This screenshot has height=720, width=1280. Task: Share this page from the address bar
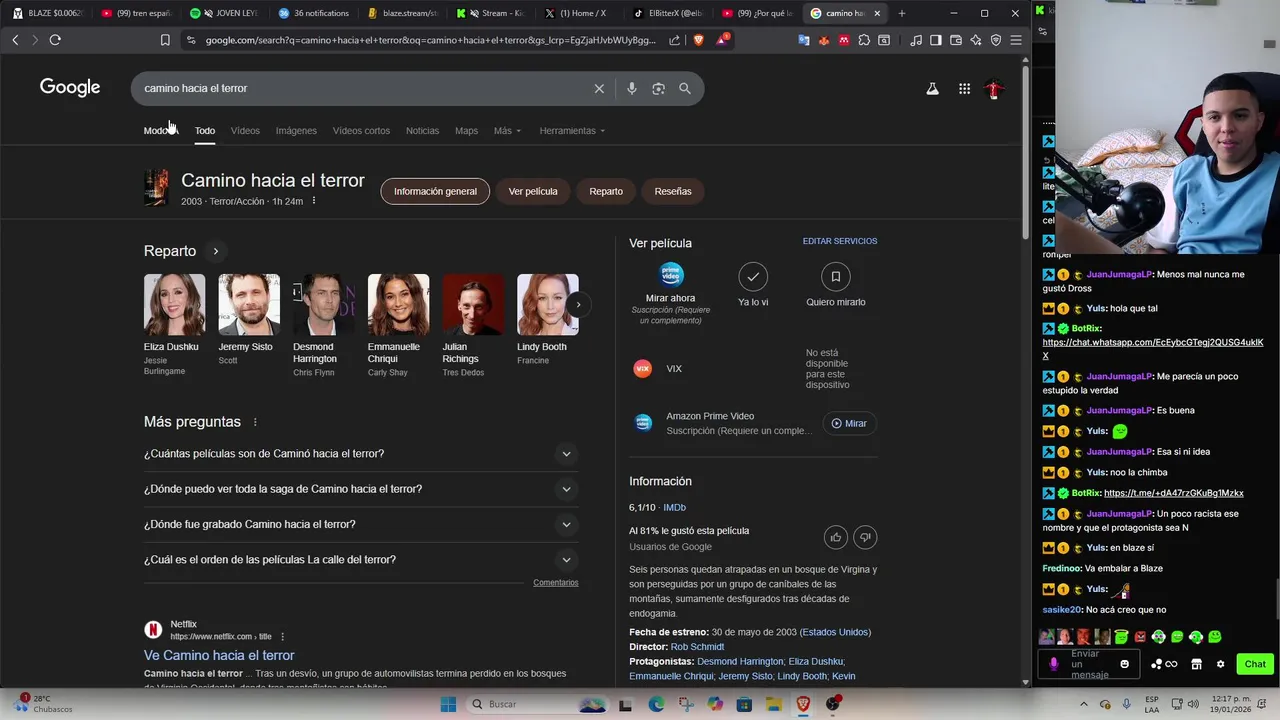[675, 40]
